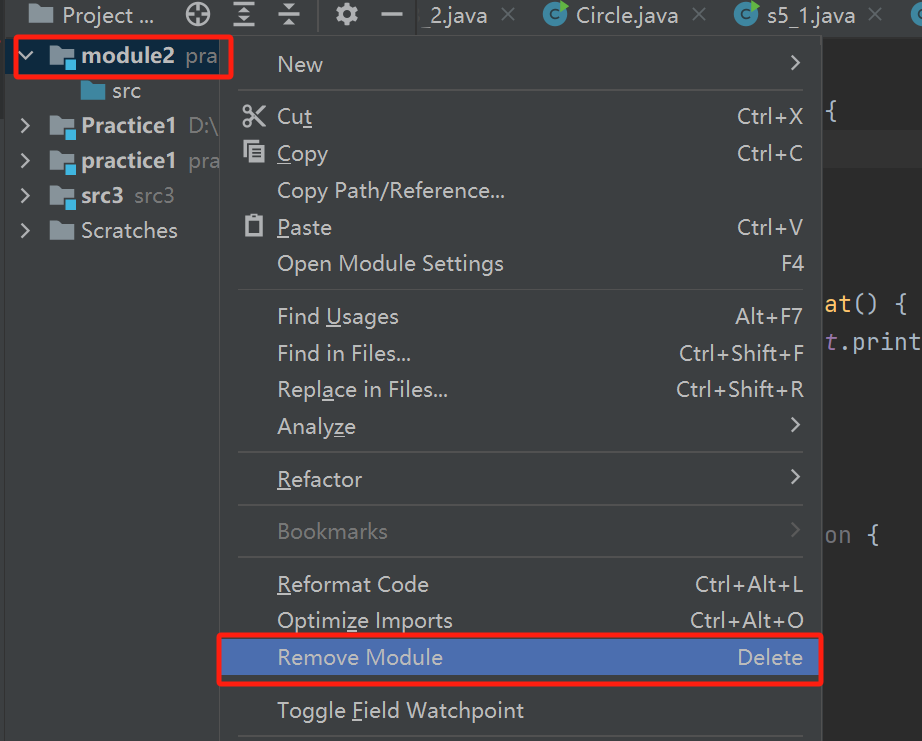Click the Collapse All icon
922x741 pixels.
(x=286, y=15)
